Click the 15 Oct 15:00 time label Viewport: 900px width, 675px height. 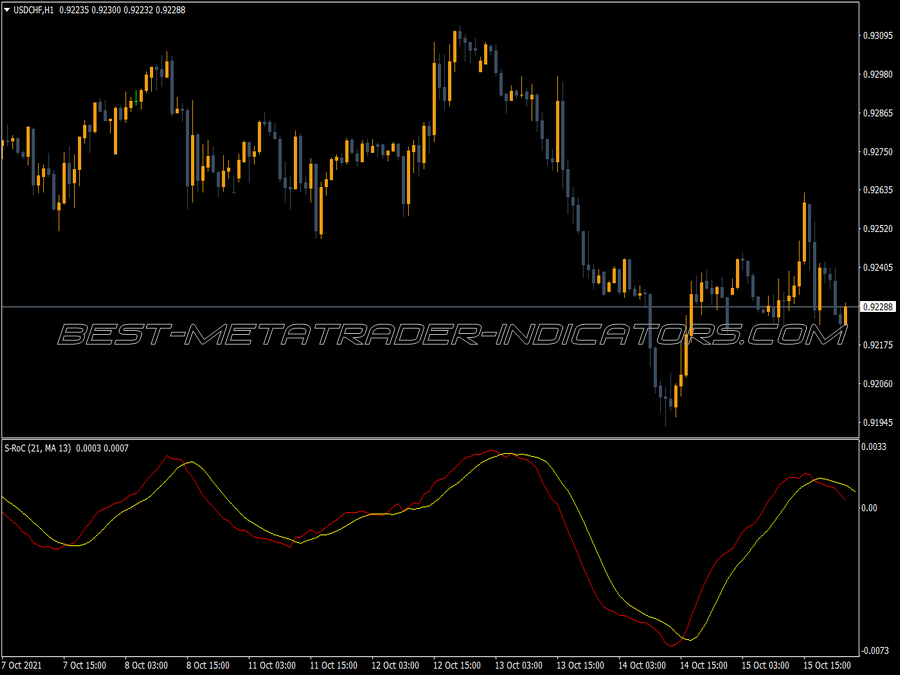tap(827, 666)
